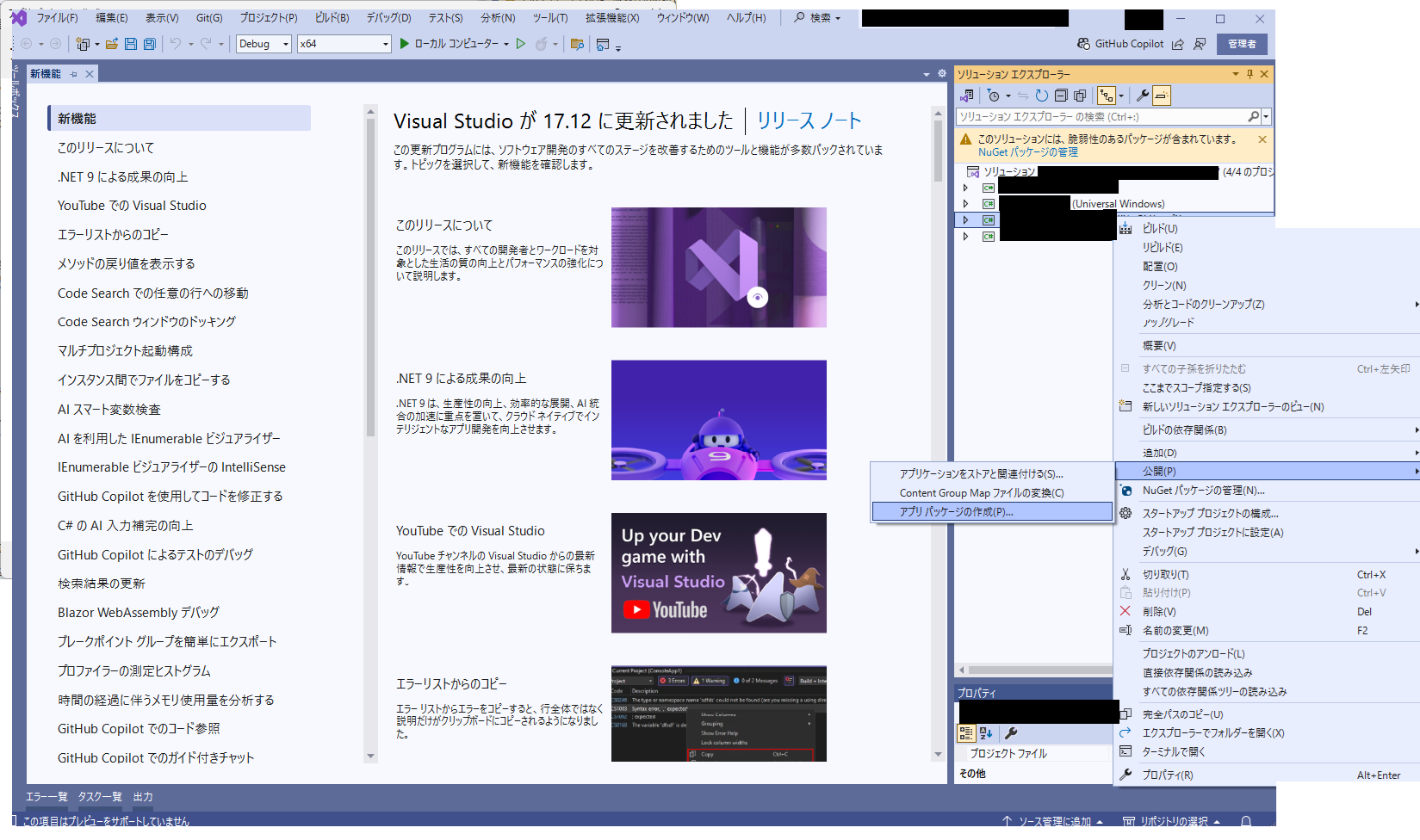Select AI スマート変数検査 in topic list
The height and width of the screenshot is (840, 1420).
click(x=109, y=410)
